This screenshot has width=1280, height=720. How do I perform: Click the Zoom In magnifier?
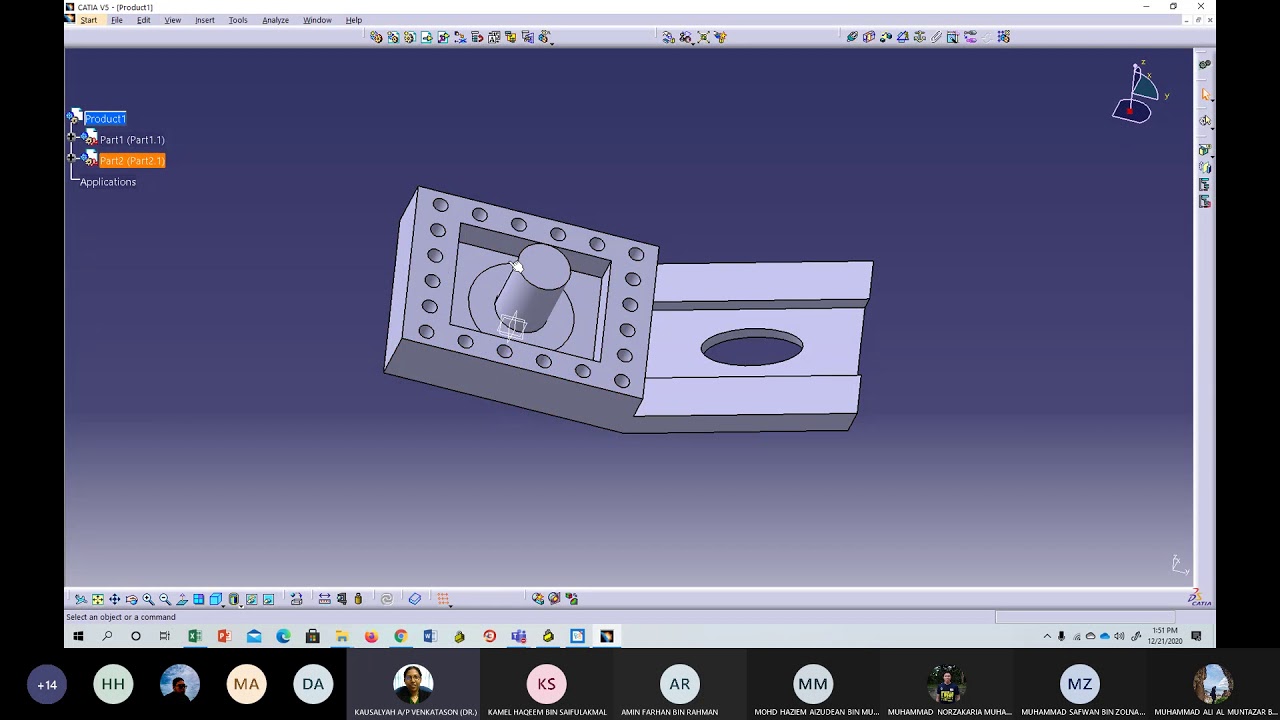coord(148,599)
